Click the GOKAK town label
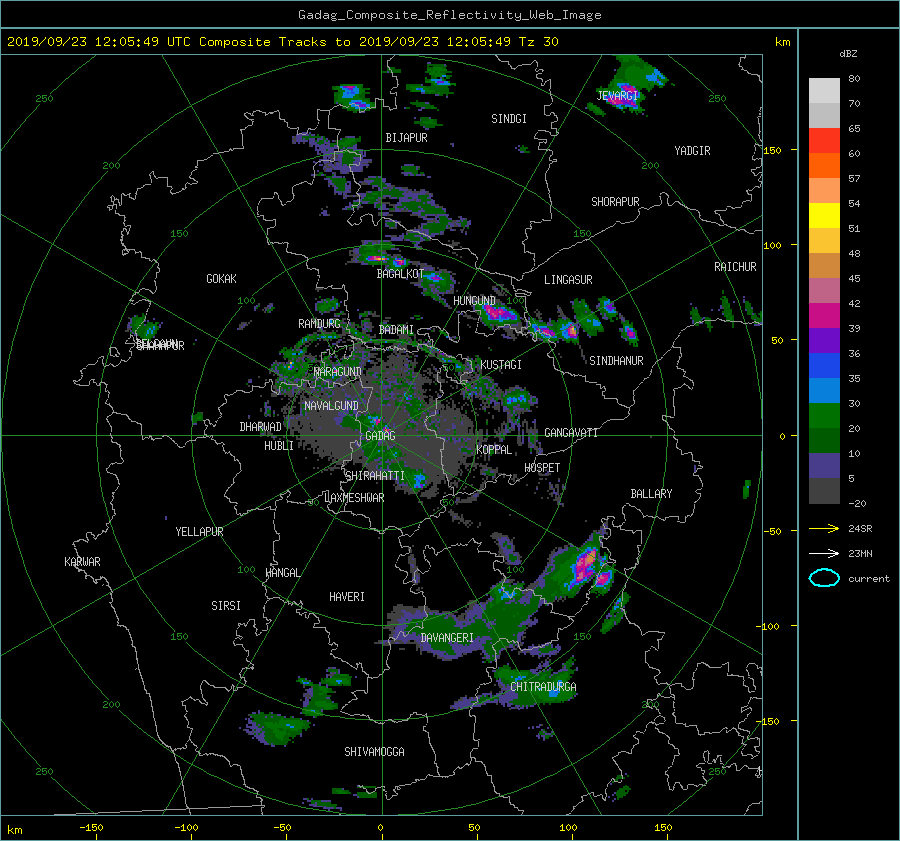This screenshot has width=900, height=841. [x=222, y=278]
